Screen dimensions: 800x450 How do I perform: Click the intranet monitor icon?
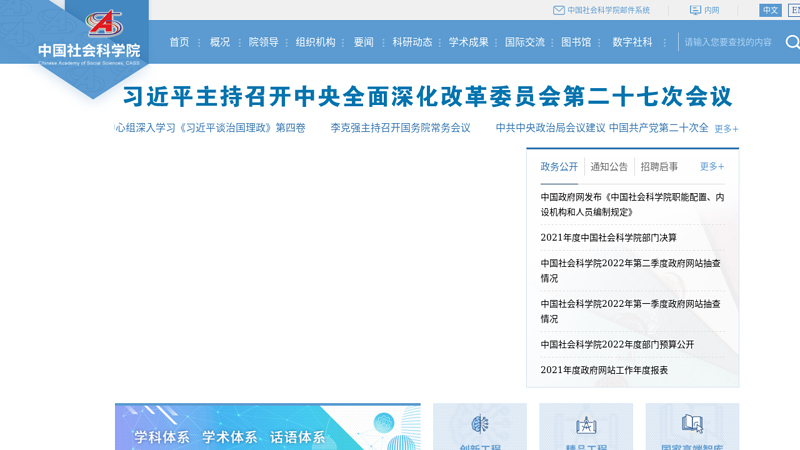[x=695, y=10]
